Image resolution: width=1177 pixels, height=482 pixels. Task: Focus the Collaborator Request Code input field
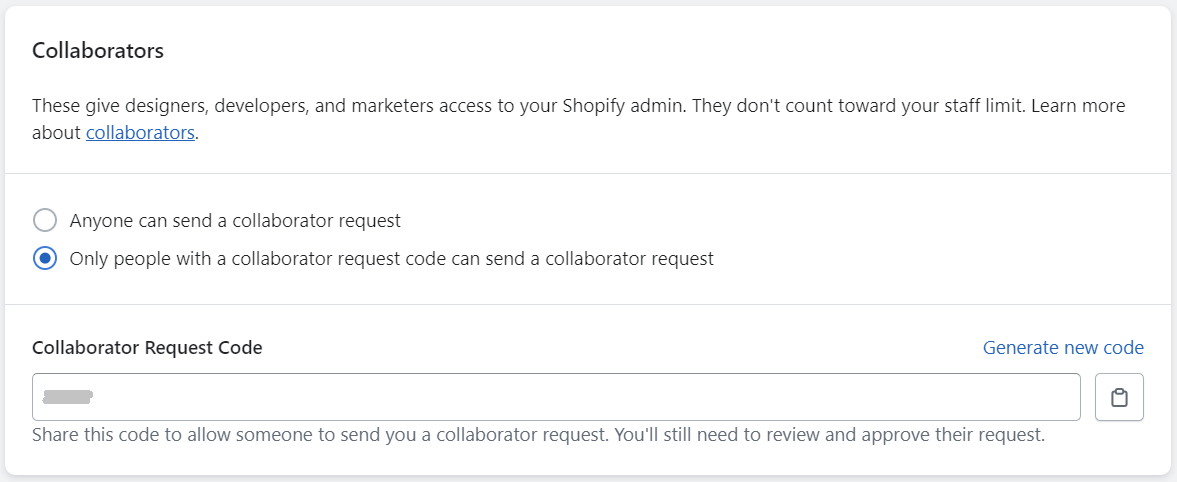pos(556,398)
